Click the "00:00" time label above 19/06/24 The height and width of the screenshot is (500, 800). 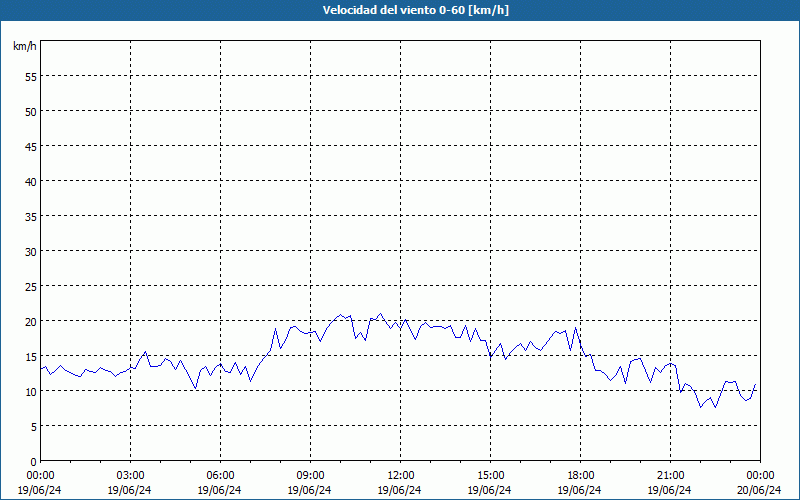coord(40,476)
